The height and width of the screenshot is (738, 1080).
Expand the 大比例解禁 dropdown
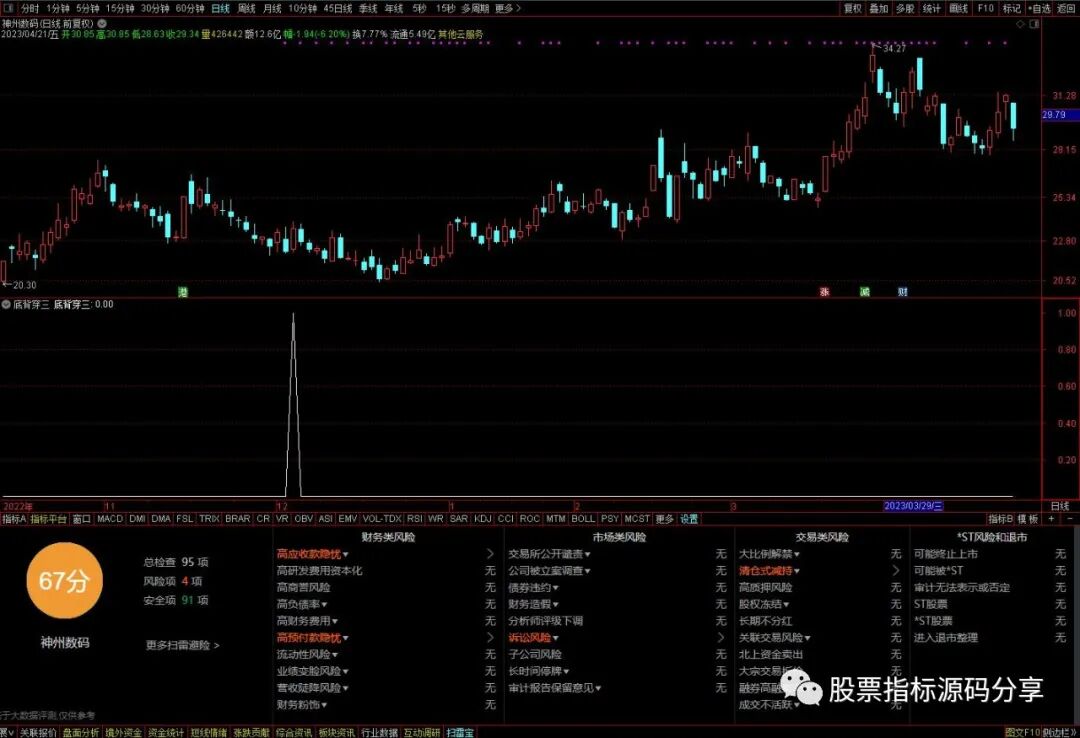[x=769, y=554]
